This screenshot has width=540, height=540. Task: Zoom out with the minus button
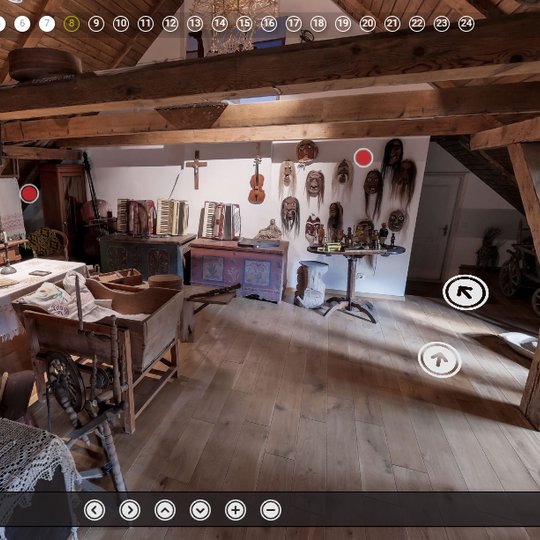271,510
